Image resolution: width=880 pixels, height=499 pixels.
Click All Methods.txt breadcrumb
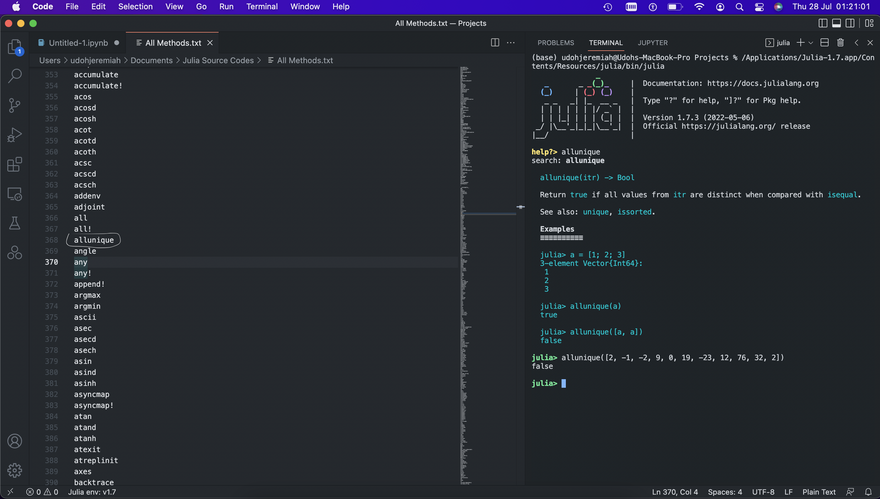tap(300, 61)
